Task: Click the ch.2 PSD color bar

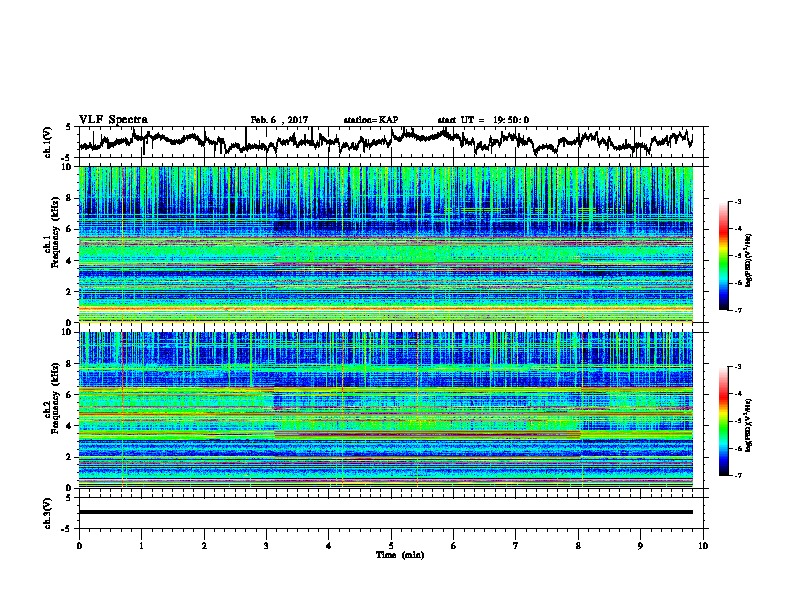Action: [x=723, y=421]
